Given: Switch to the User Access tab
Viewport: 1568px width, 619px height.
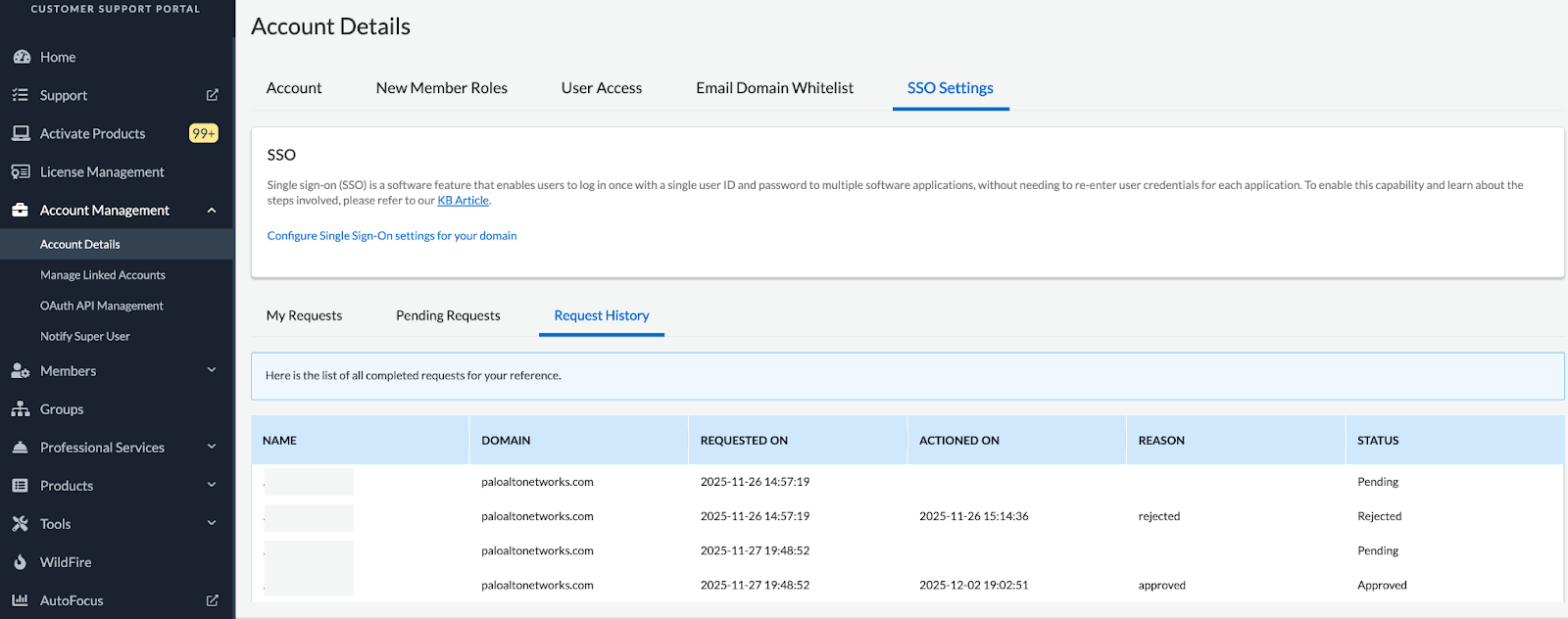Looking at the screenshot, I should tap(601, 88).
